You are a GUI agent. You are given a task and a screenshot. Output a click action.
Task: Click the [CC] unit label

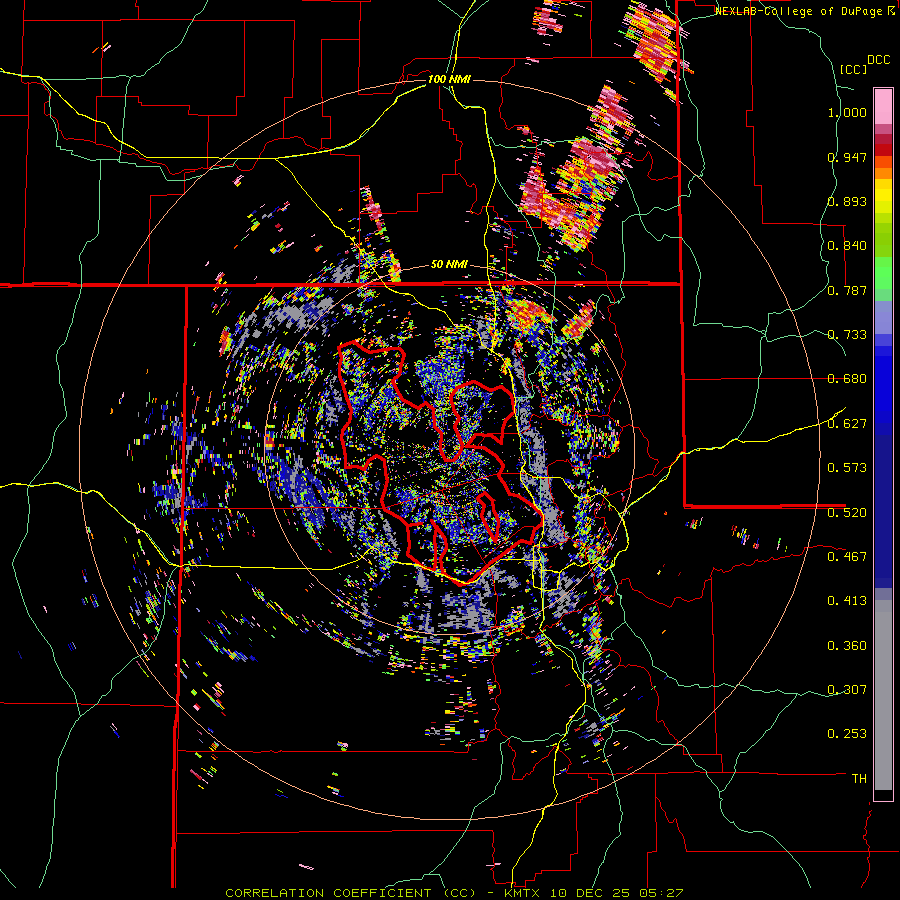[x=854, y=69]
